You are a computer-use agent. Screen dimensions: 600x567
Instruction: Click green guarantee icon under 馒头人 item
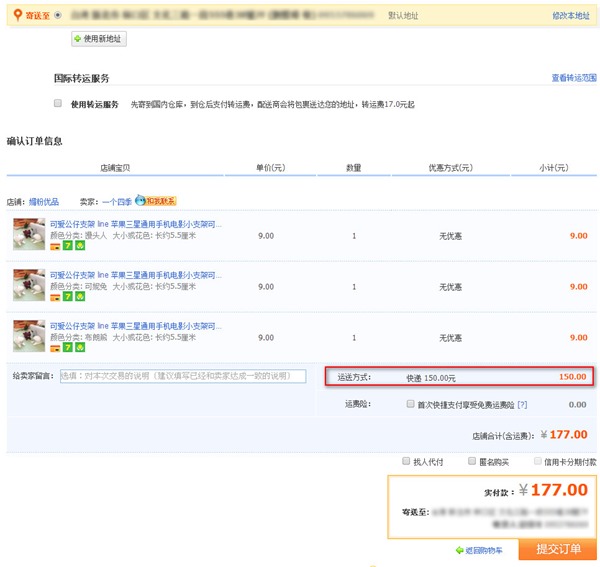click(x=80, y=246)
